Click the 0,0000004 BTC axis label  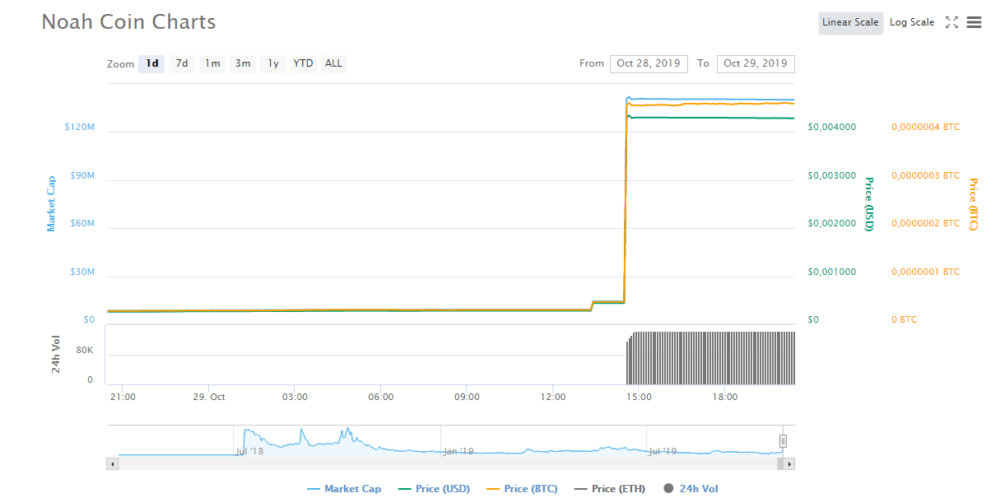pos(925,127)
